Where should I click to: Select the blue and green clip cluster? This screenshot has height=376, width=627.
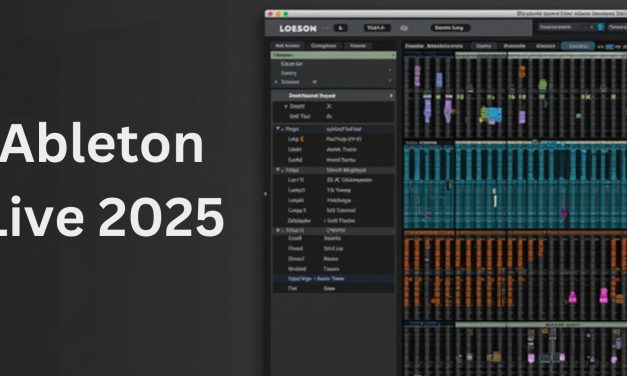click(x=491, y=115)
